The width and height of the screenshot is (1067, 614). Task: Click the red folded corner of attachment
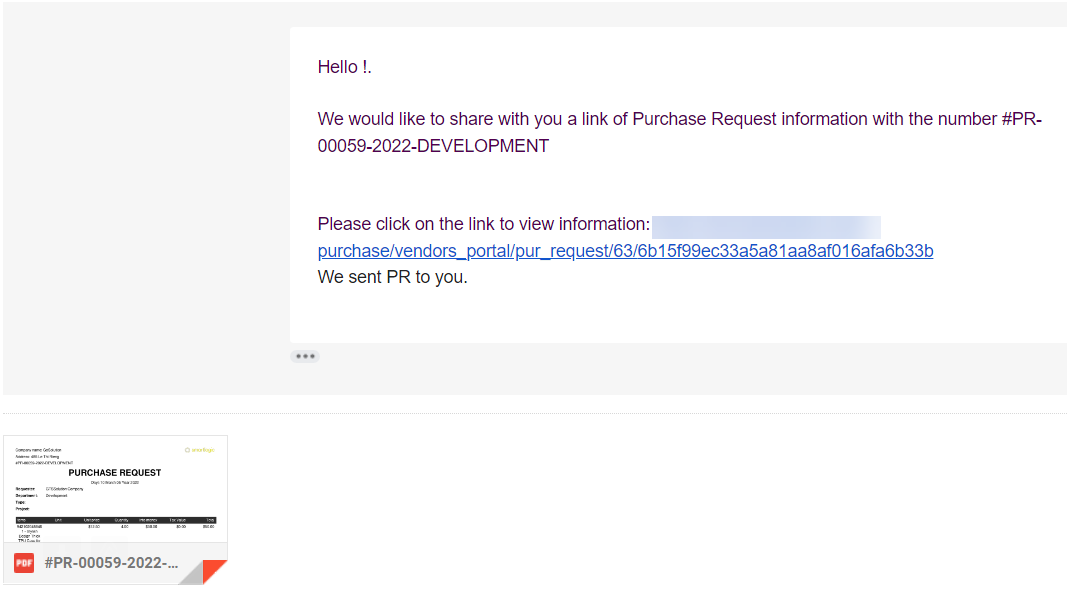[x=214, y=571]
